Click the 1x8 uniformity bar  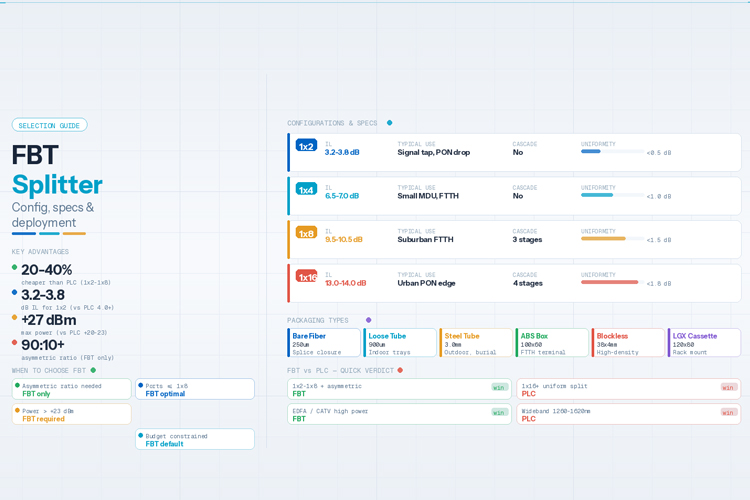[612, 238]
